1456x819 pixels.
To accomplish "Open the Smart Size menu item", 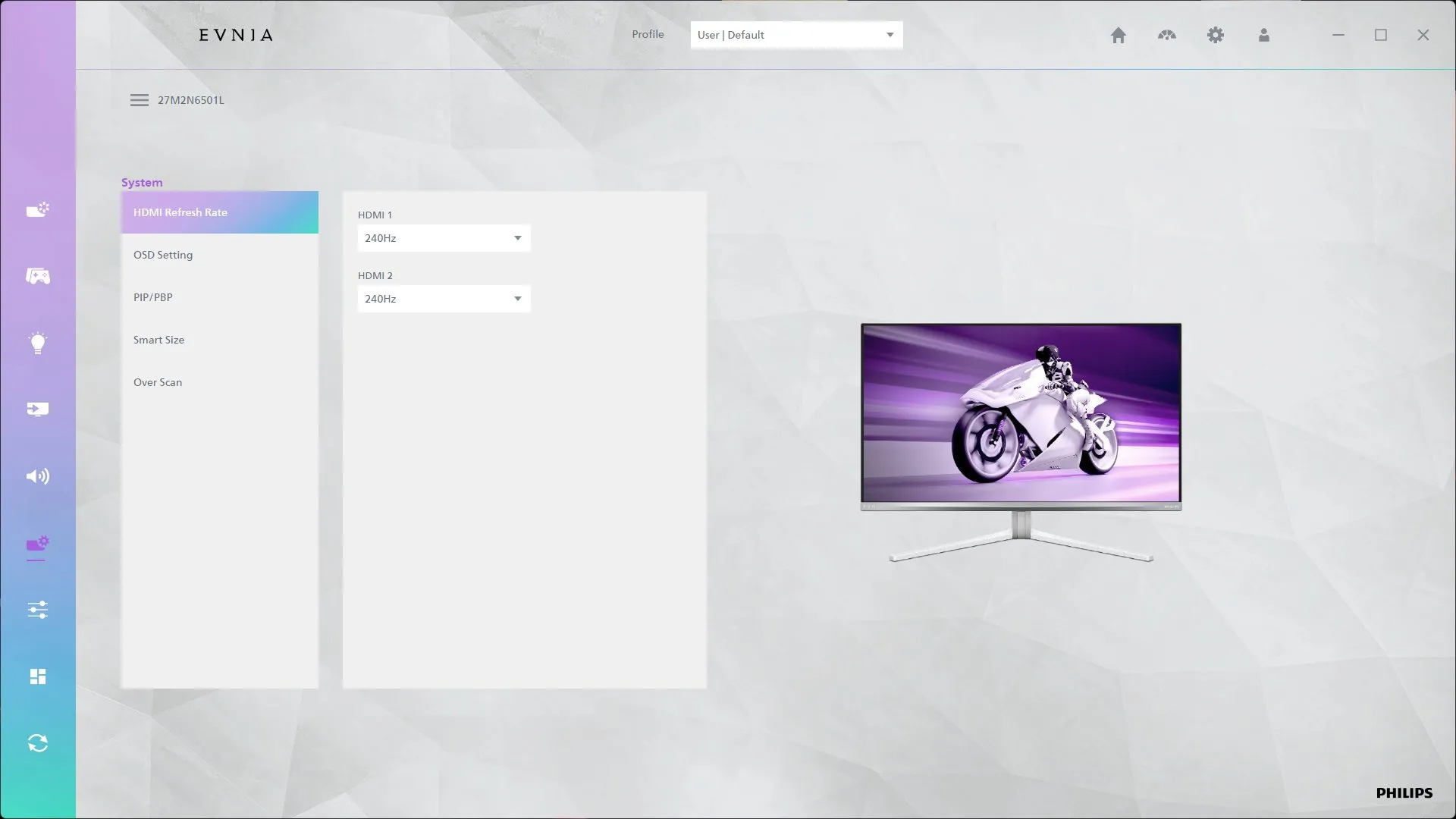I will [x=158, y=340].
